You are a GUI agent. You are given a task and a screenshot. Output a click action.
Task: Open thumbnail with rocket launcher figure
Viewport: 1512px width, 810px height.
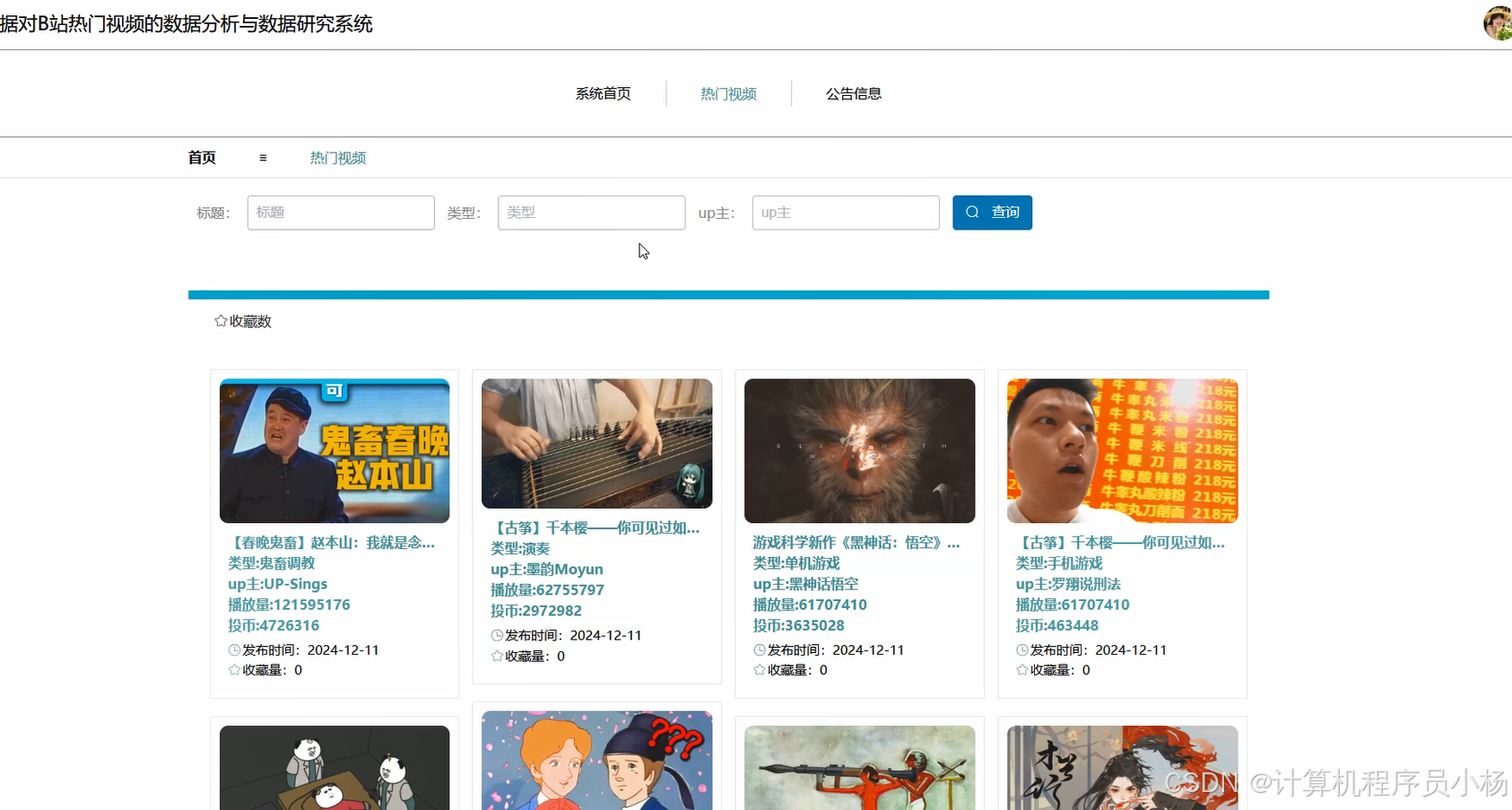tap(859, 768)
